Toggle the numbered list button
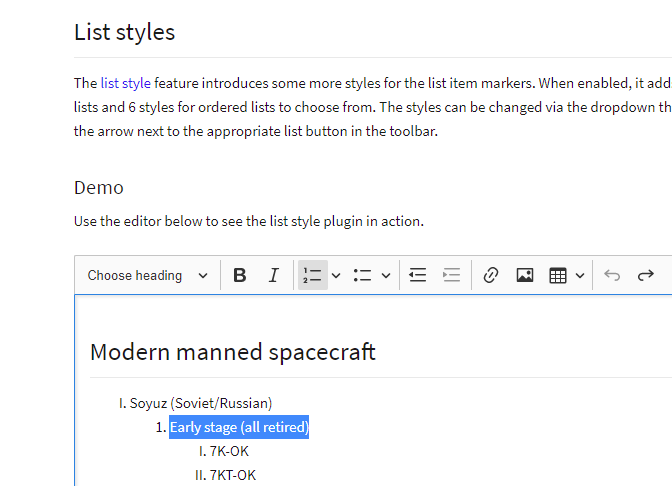This screenshot has height=486, width=672. coord(312,275)
